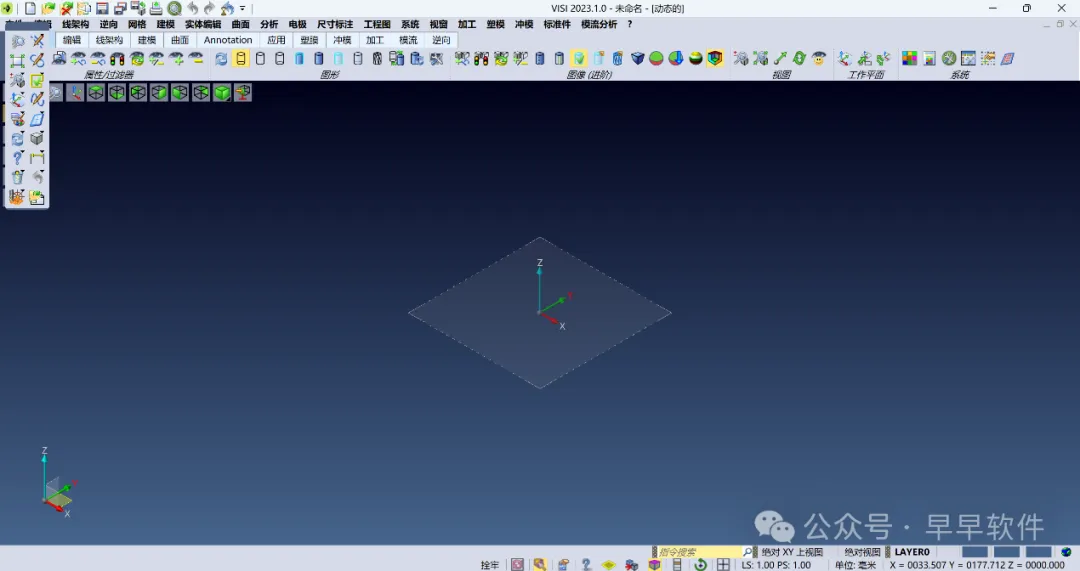Image resolution: width=1080 pixels, height=571 pixels.
Task: Switch to the 曲面 ribbon tab
Action: tap(180, 40)
